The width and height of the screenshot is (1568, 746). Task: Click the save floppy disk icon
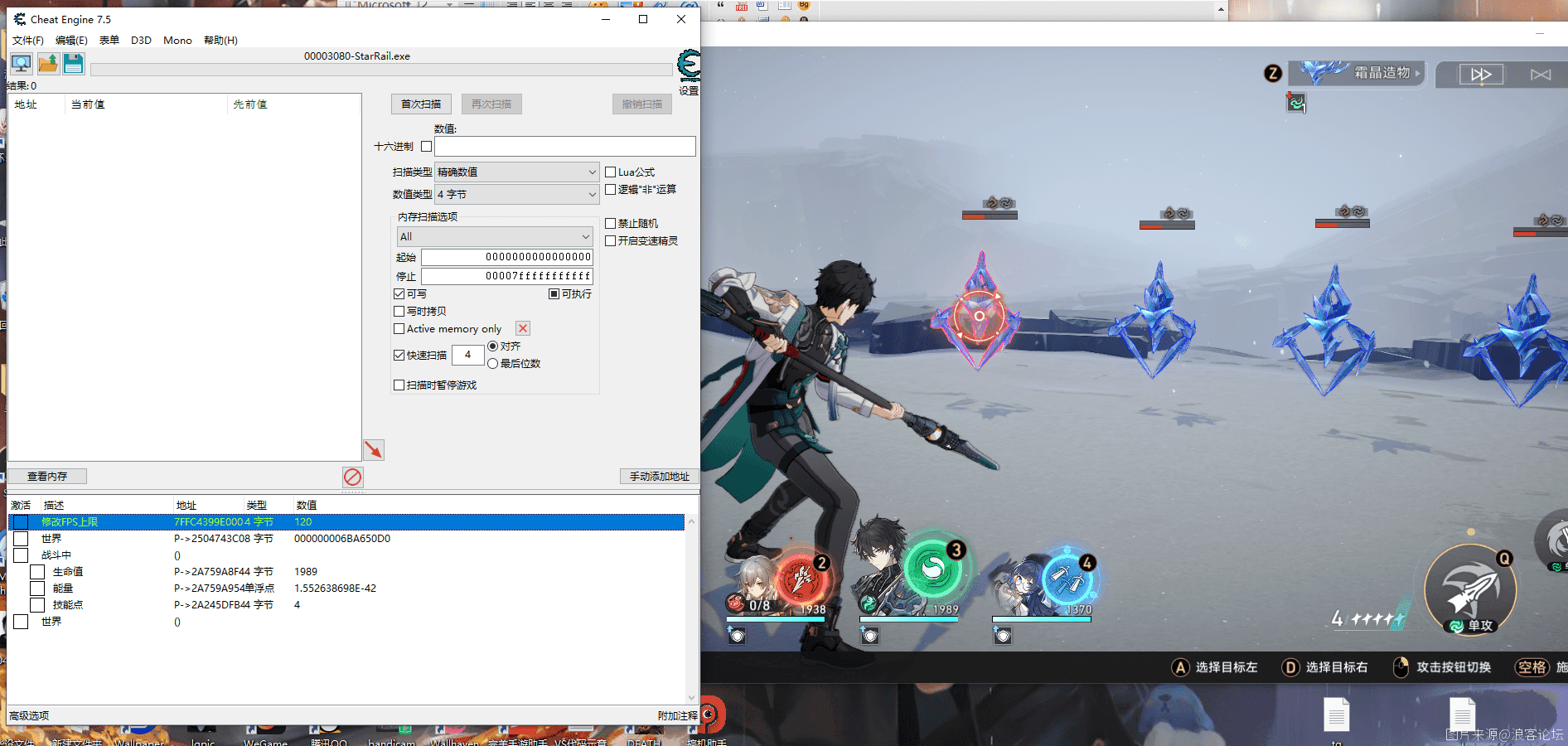(x=73, y=64)
